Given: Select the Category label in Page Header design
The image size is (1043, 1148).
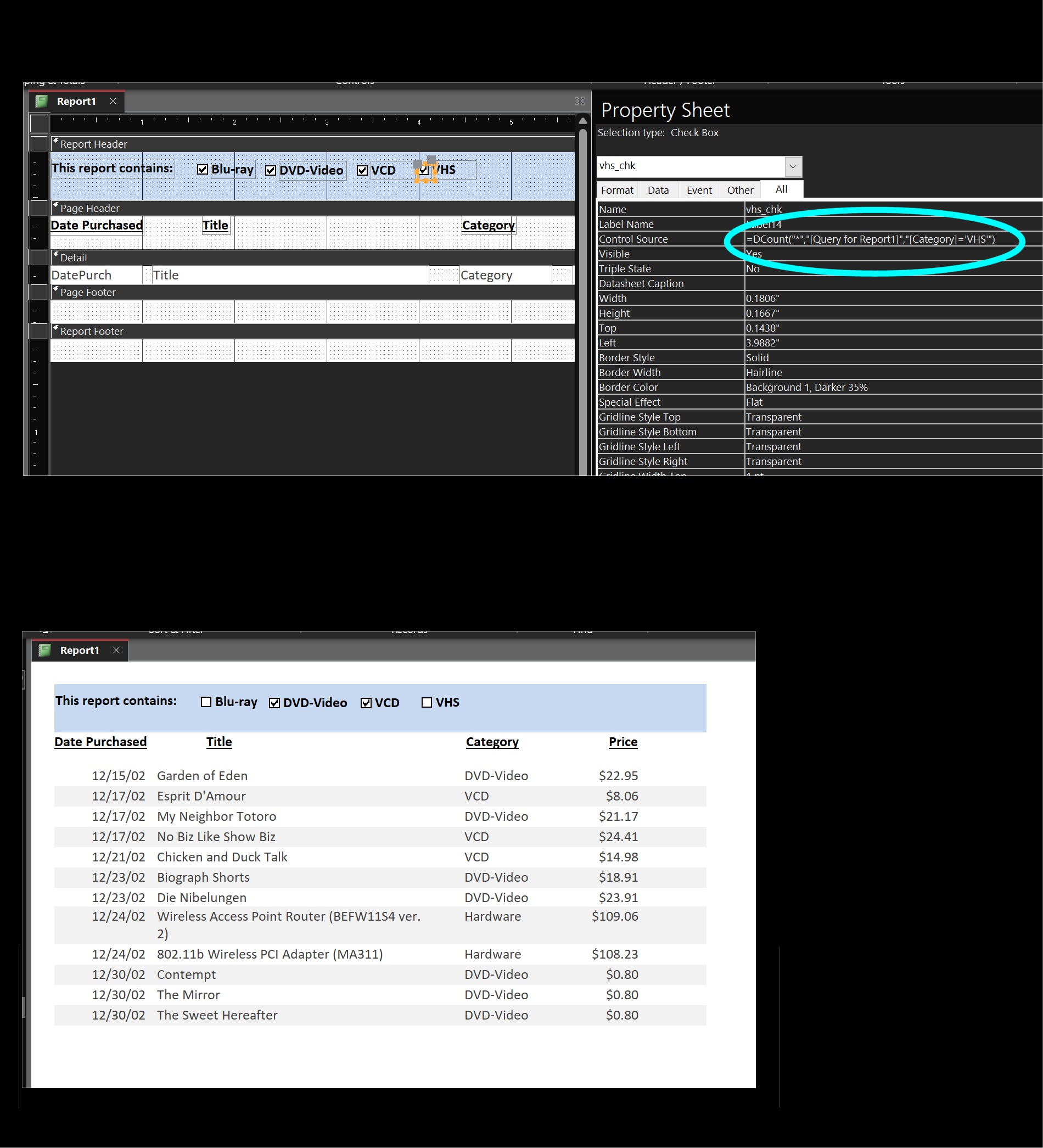Looking at the screenshot, I should coord(488,226).
